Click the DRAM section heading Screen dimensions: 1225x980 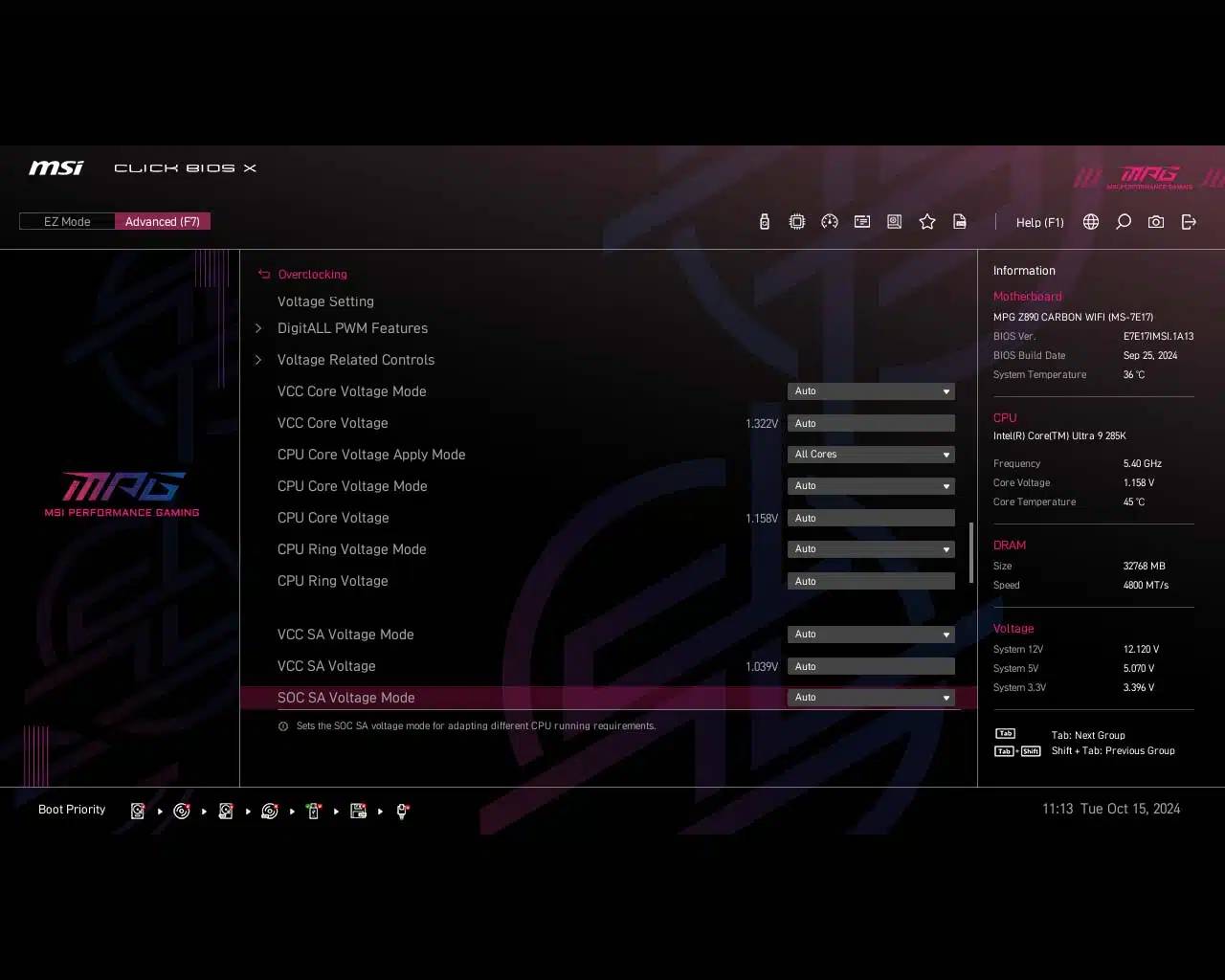(1009, 546)
